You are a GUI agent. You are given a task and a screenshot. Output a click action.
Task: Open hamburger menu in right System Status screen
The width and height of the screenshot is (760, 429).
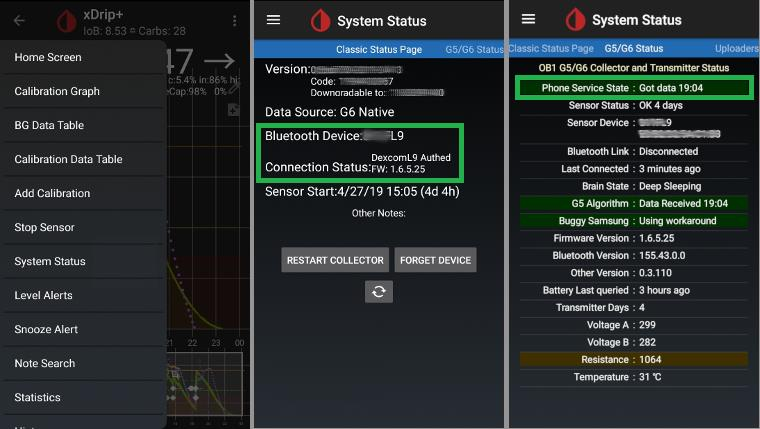tap(528, 19)
